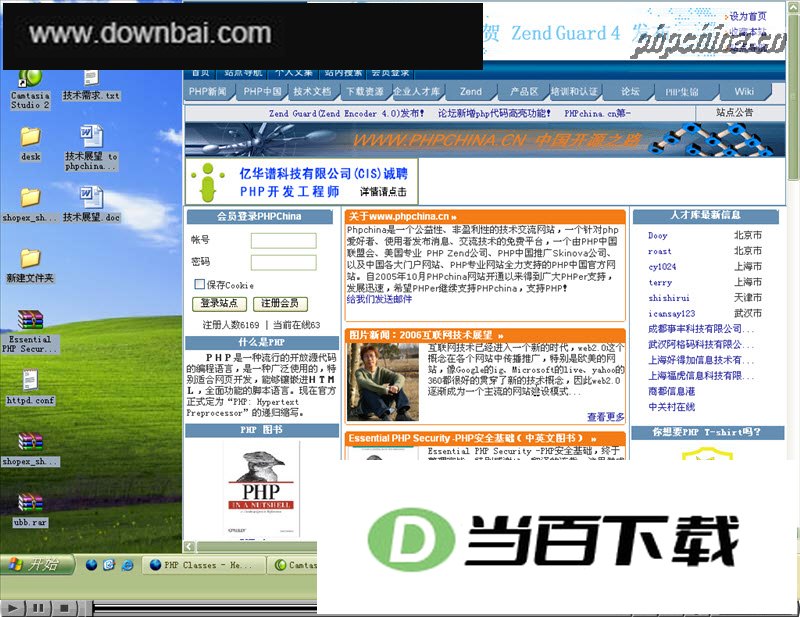Open the icansay123 talent profile link
800x617 pixels.
point(671,314)
